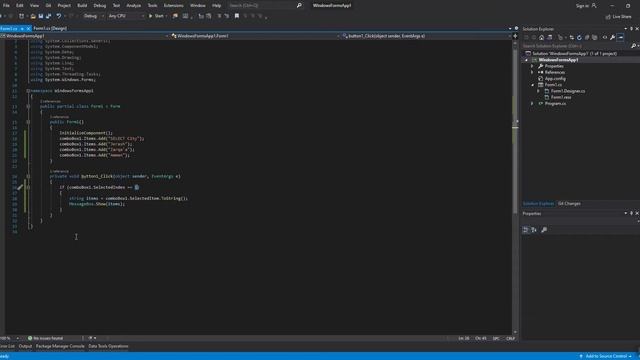The image size is (640, 360).
Task: Open the Debug menu
Action: [100, 5]
